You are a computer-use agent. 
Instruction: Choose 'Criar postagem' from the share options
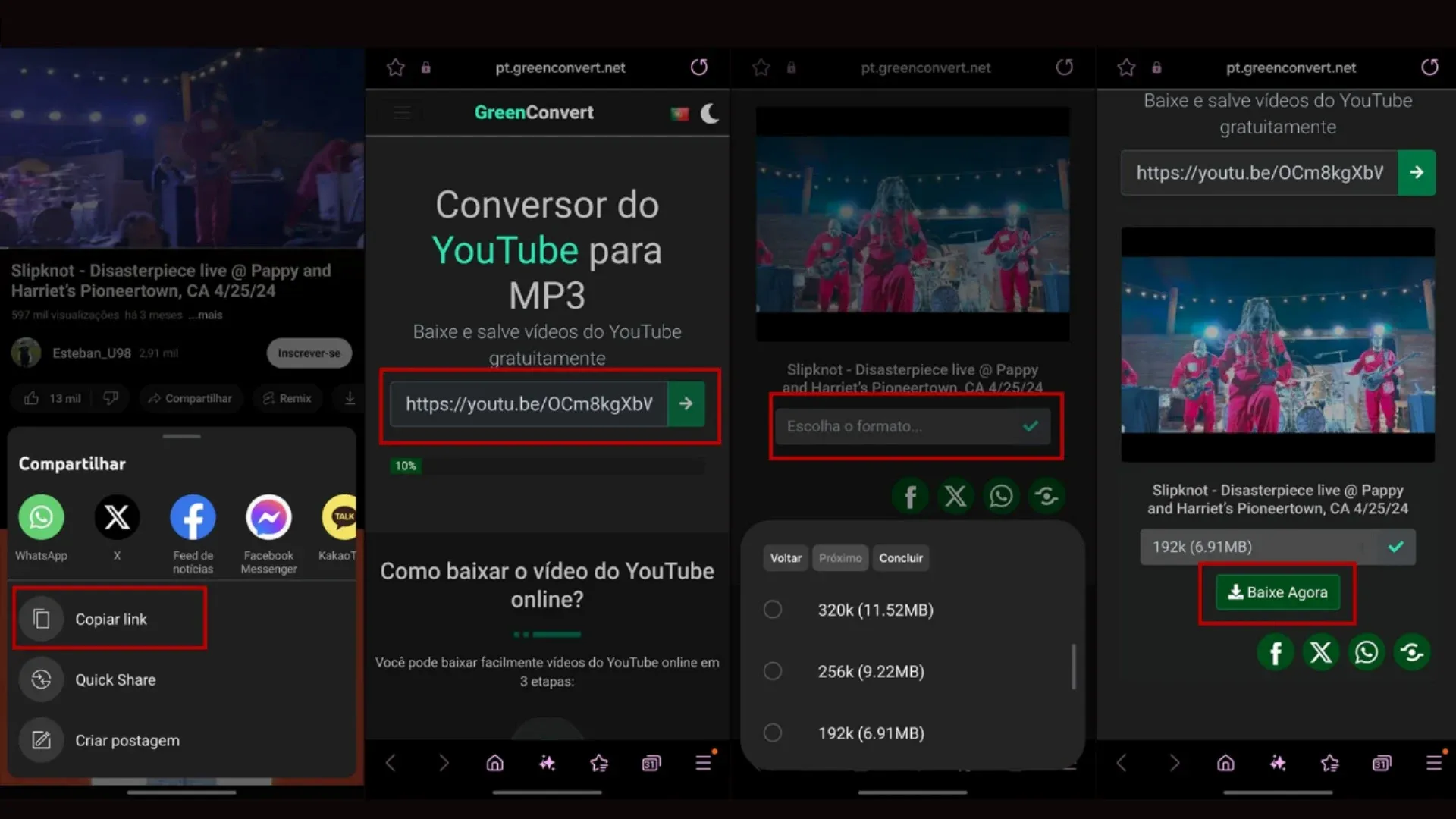click(x=127, y=740)
